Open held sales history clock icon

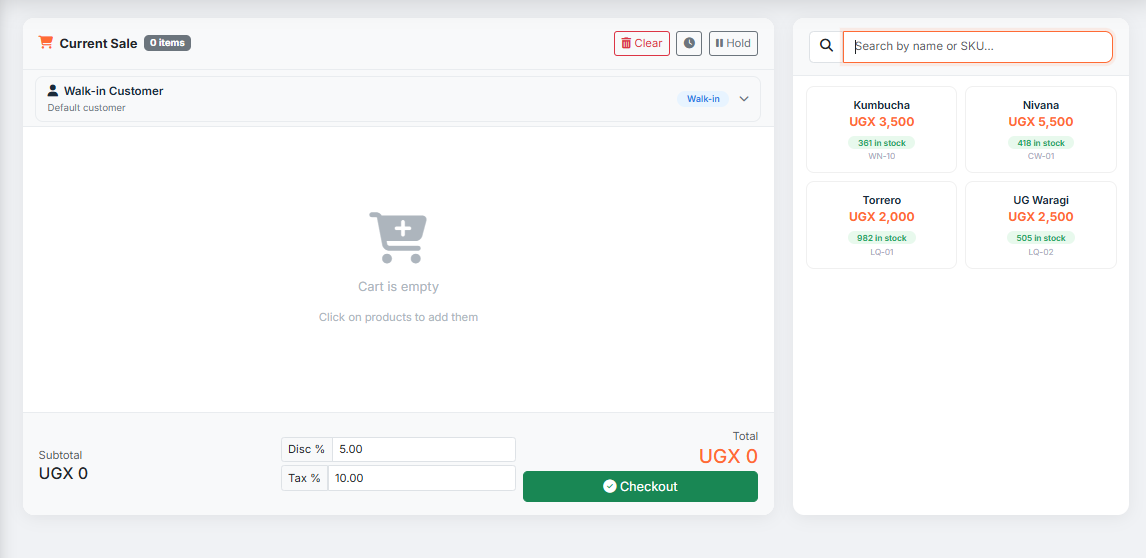pyautogui.click(x=689, y=43)
